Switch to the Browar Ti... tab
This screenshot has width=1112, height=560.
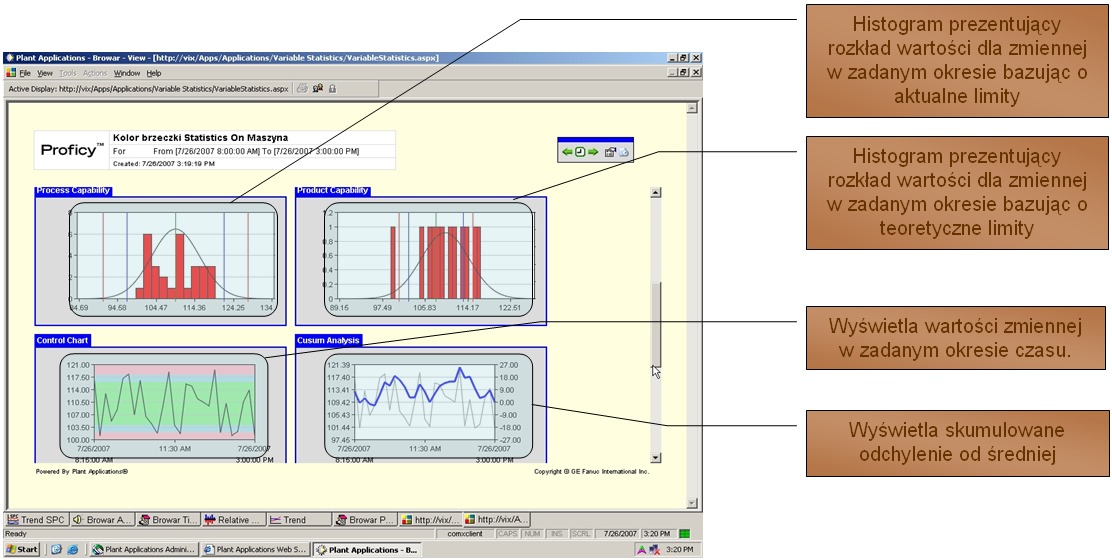click(168, 520)
